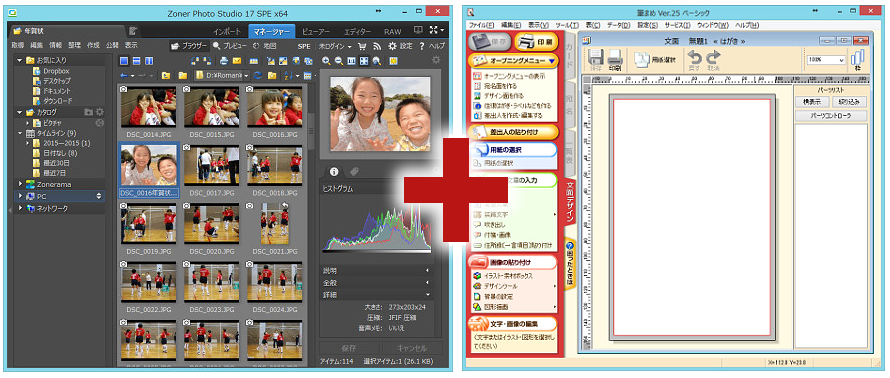Click the refresh folder icon beside path
The width and height of the screenshot is (890, 378).
pyautogui.click(x=259, y=75)
